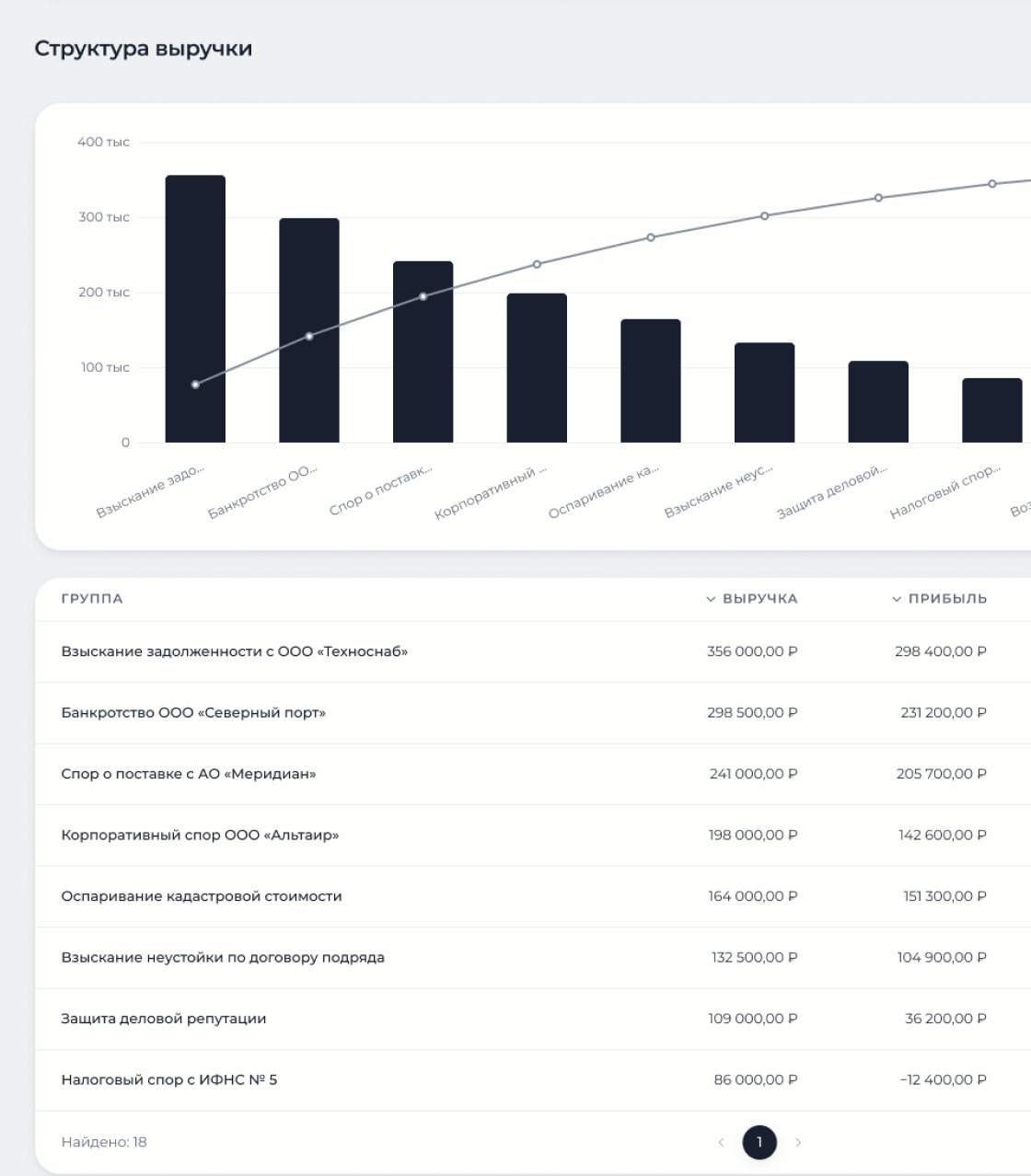The image size is (1031, 1176).
Task: Select page 1 in pagination
Action: click(x=759, y=1143)
